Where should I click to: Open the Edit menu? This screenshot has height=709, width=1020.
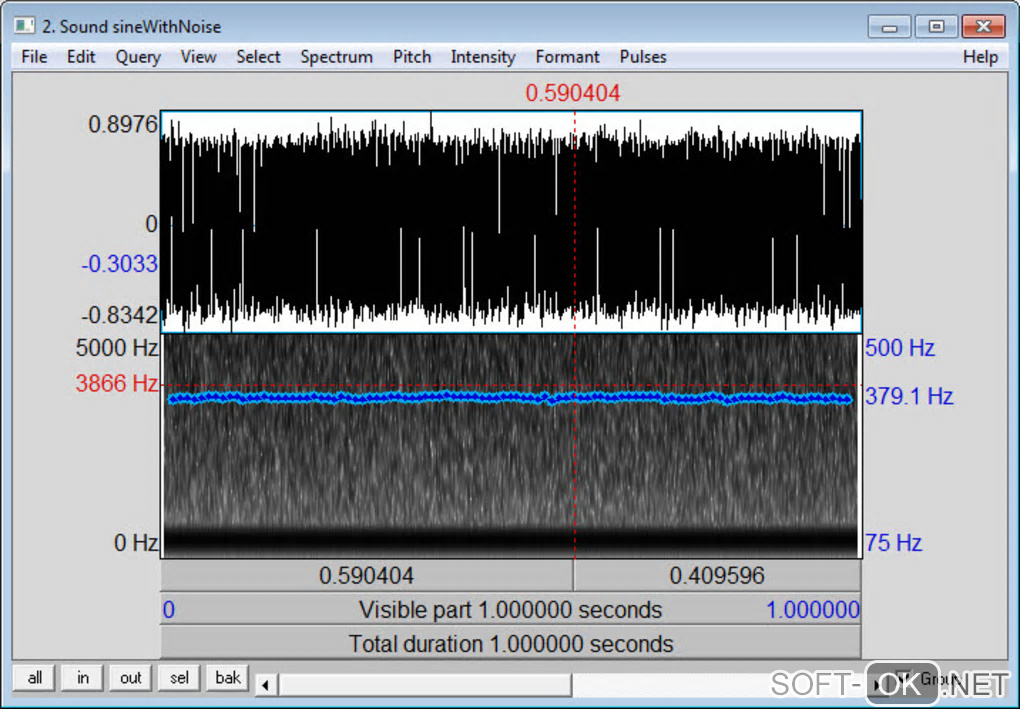81,57
